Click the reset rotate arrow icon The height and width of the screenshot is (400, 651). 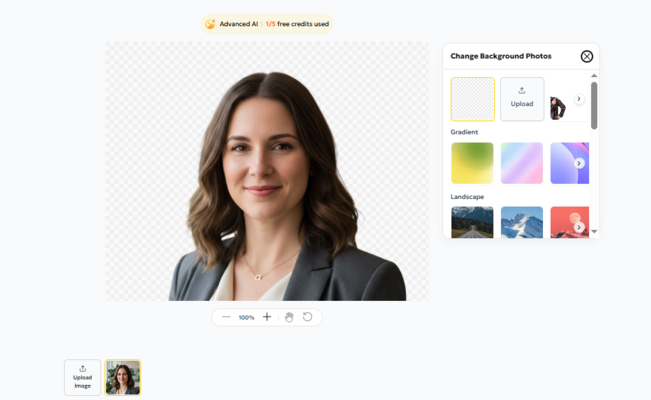pos(308,317)
